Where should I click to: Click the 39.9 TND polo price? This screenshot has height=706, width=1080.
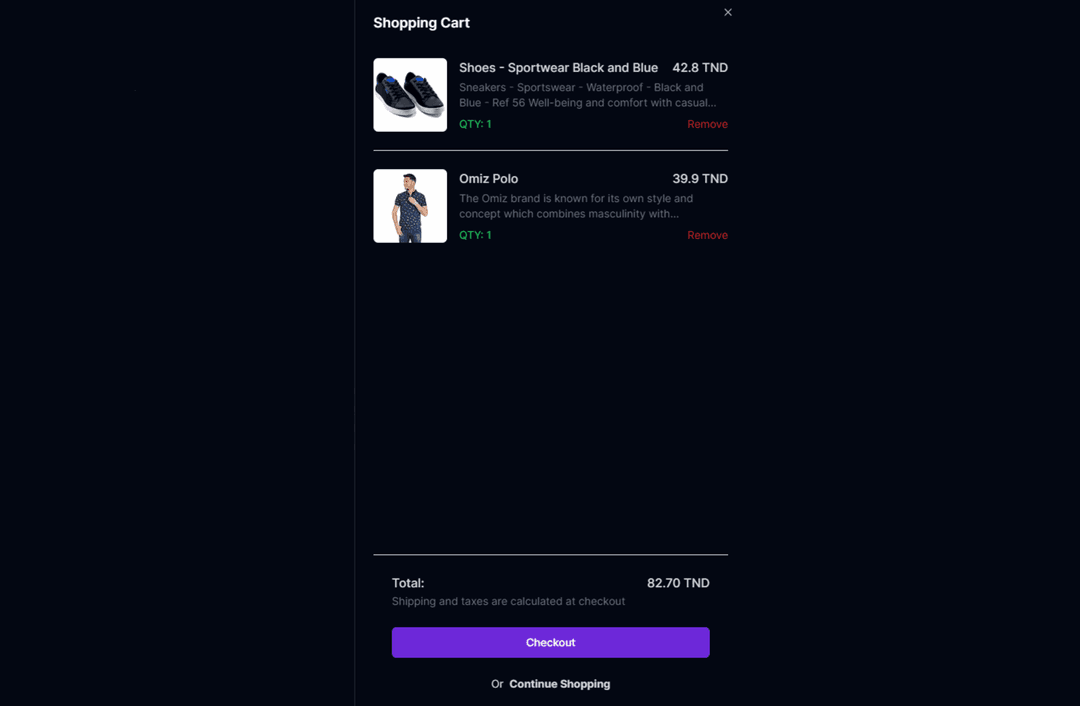click(x=700, y=179)
